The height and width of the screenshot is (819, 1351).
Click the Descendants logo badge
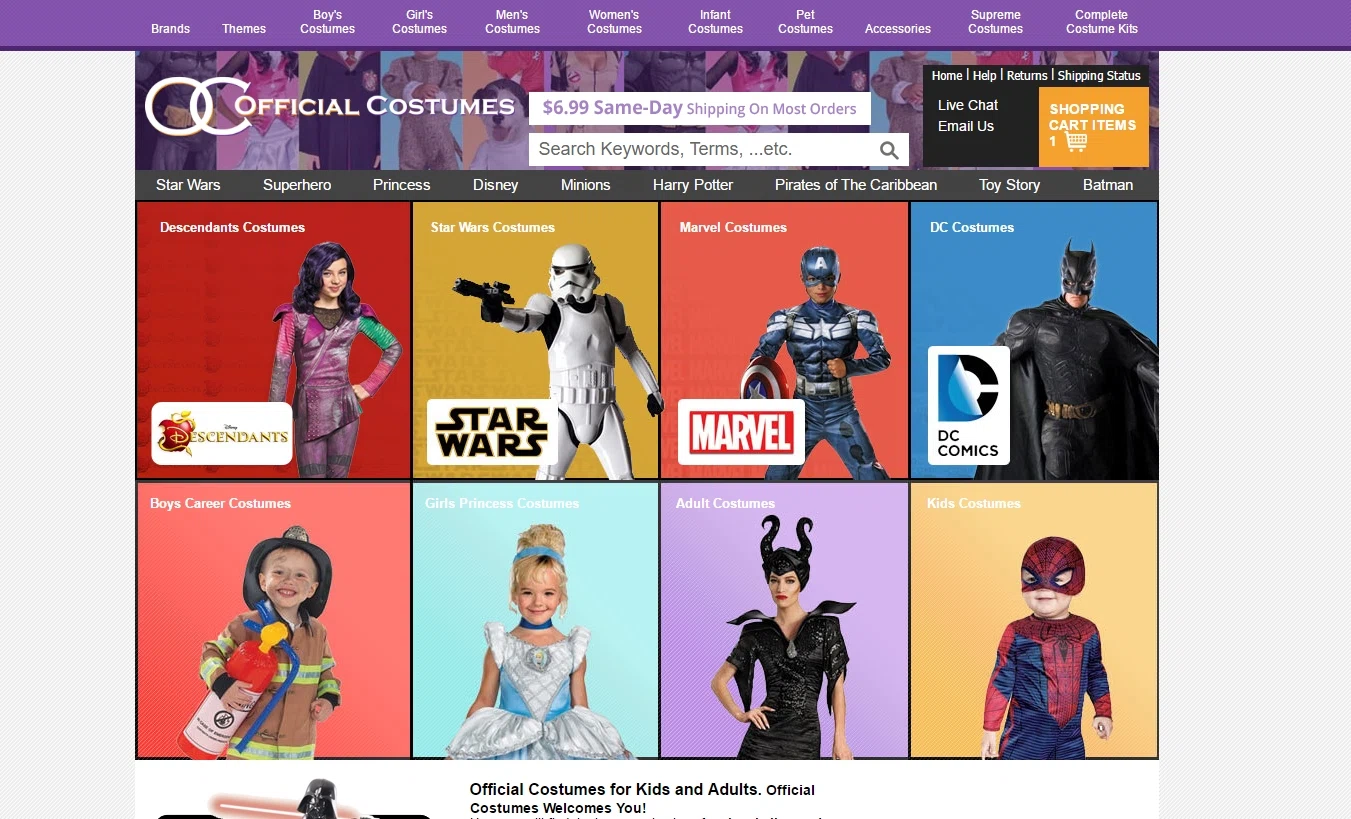222,433
